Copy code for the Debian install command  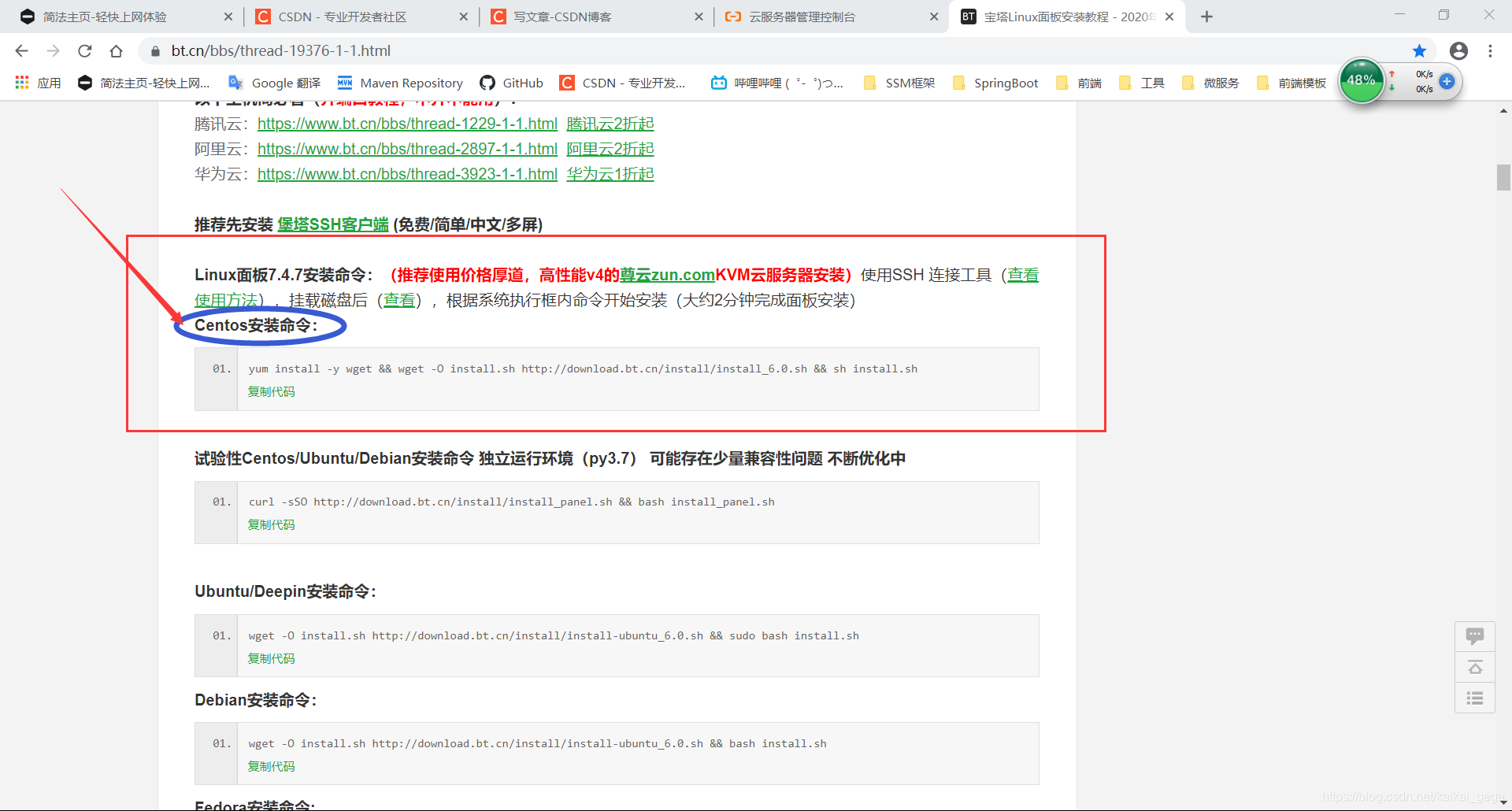pos(272,766)
